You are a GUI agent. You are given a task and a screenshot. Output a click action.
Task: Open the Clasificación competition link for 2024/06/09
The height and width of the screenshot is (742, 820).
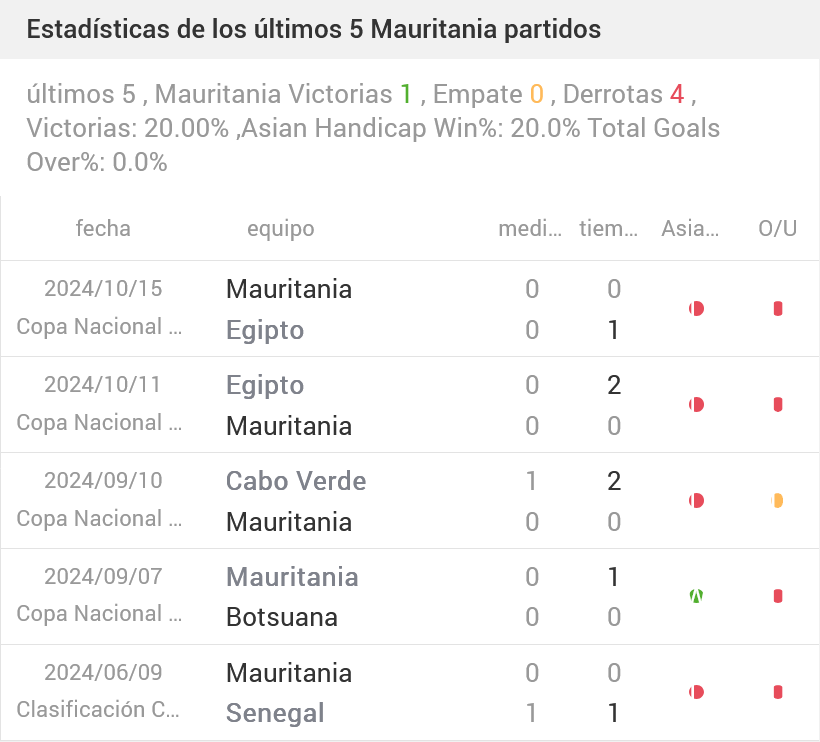98,710
